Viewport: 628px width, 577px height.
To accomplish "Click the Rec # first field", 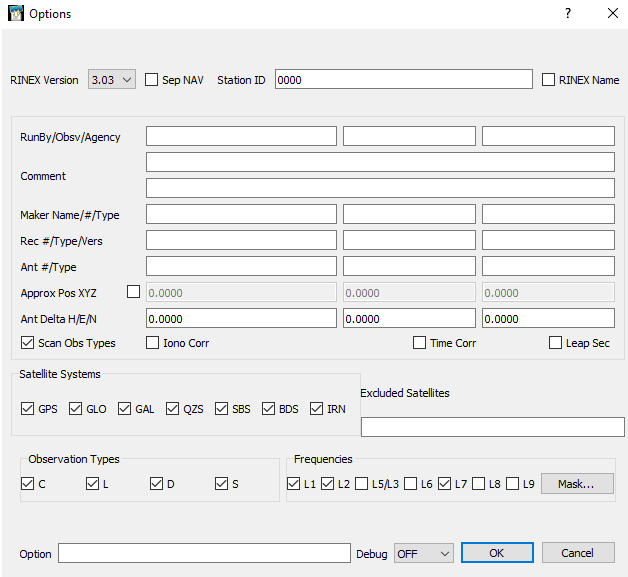I will point(241,240).
